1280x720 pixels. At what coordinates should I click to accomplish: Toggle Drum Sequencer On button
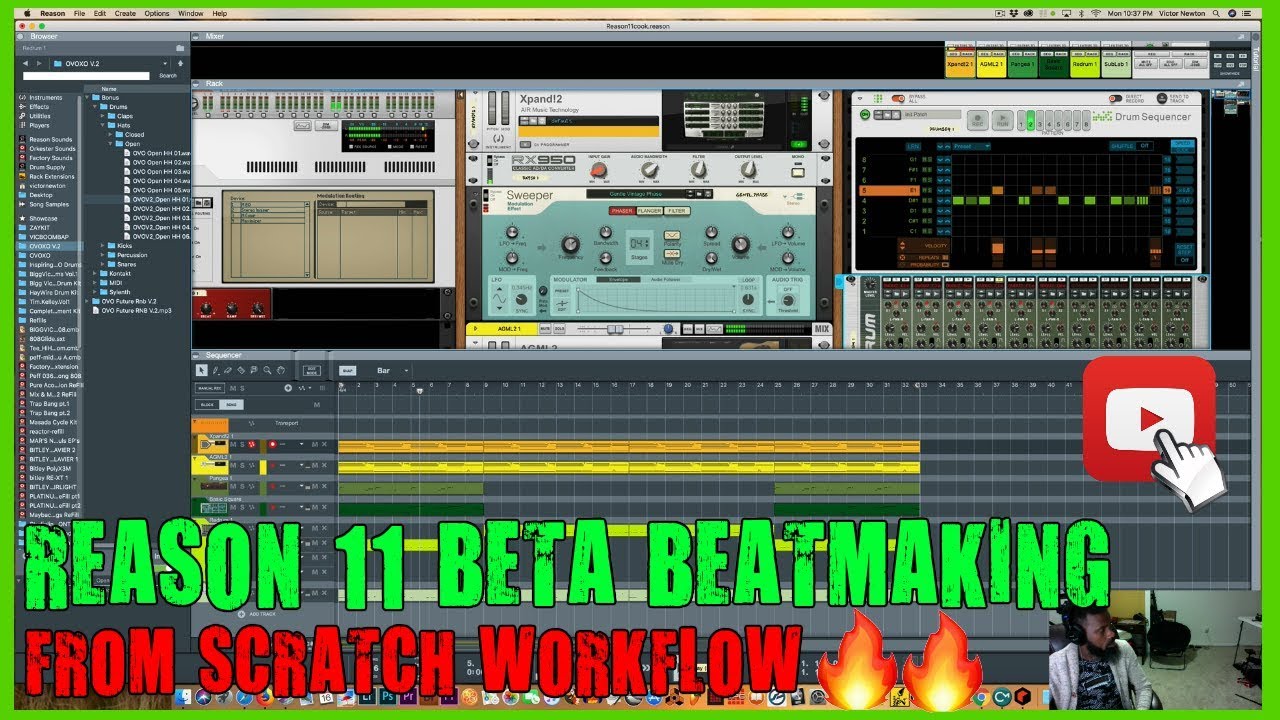coord(865,115)
